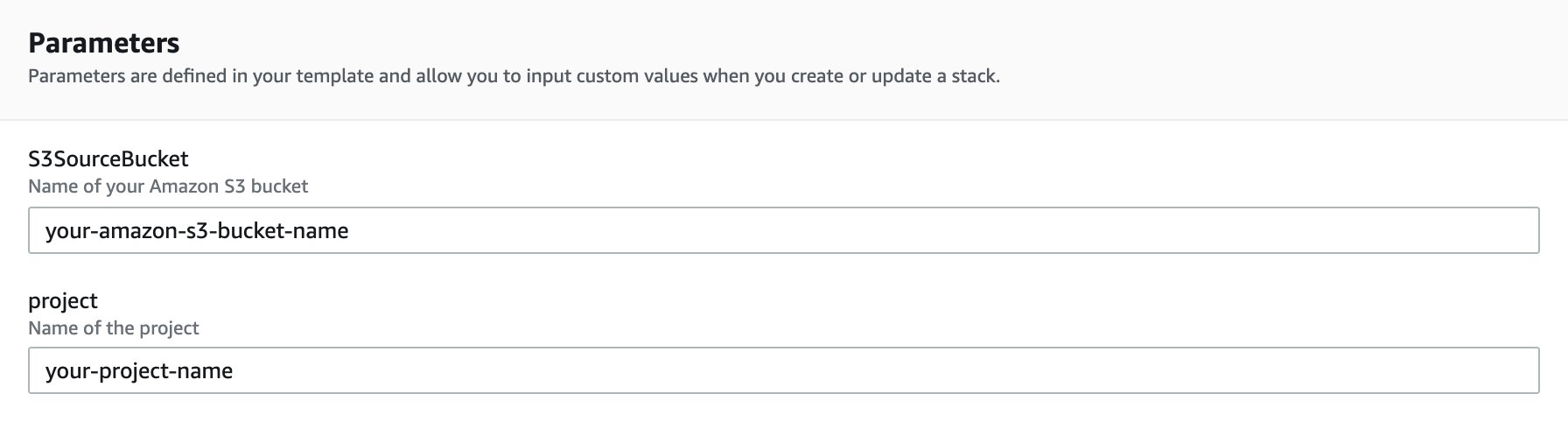Click the "Name of your Amazon S3 bucket" hint
The width and height of the screenshot is (1568, 422).
pyautogui.click(x=168, y=186)
